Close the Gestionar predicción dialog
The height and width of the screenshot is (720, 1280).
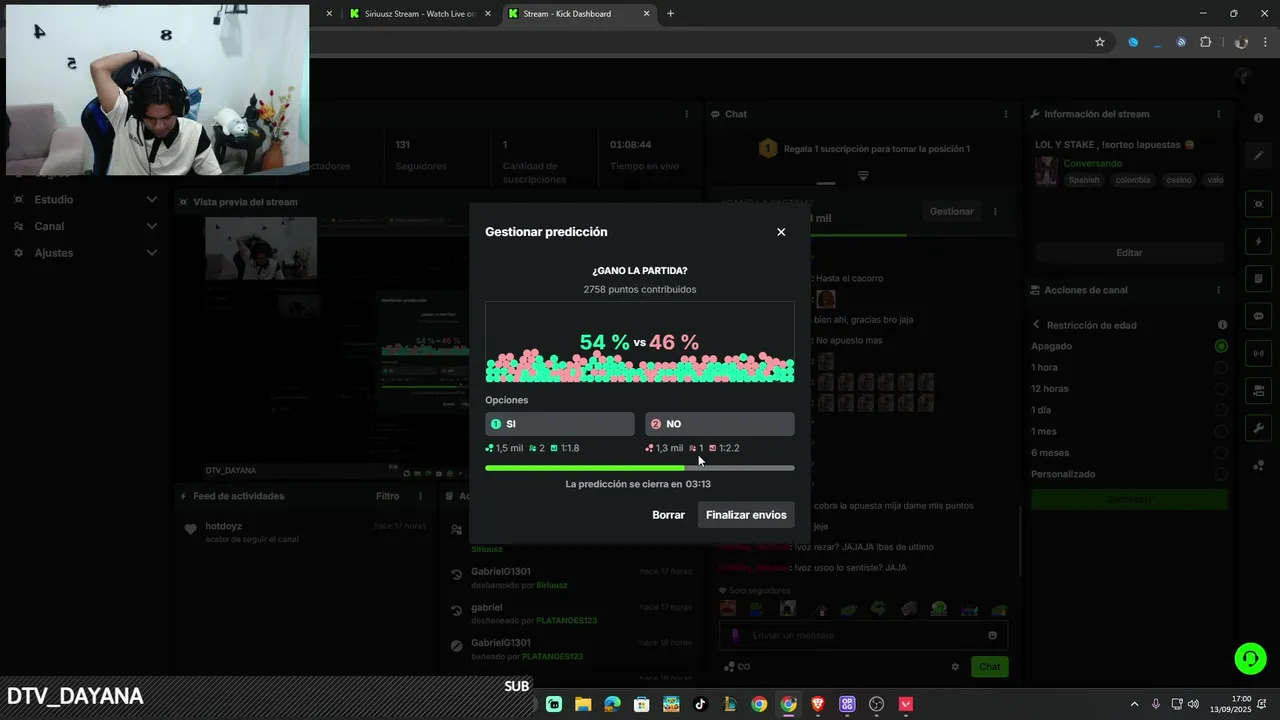point(781,232)
